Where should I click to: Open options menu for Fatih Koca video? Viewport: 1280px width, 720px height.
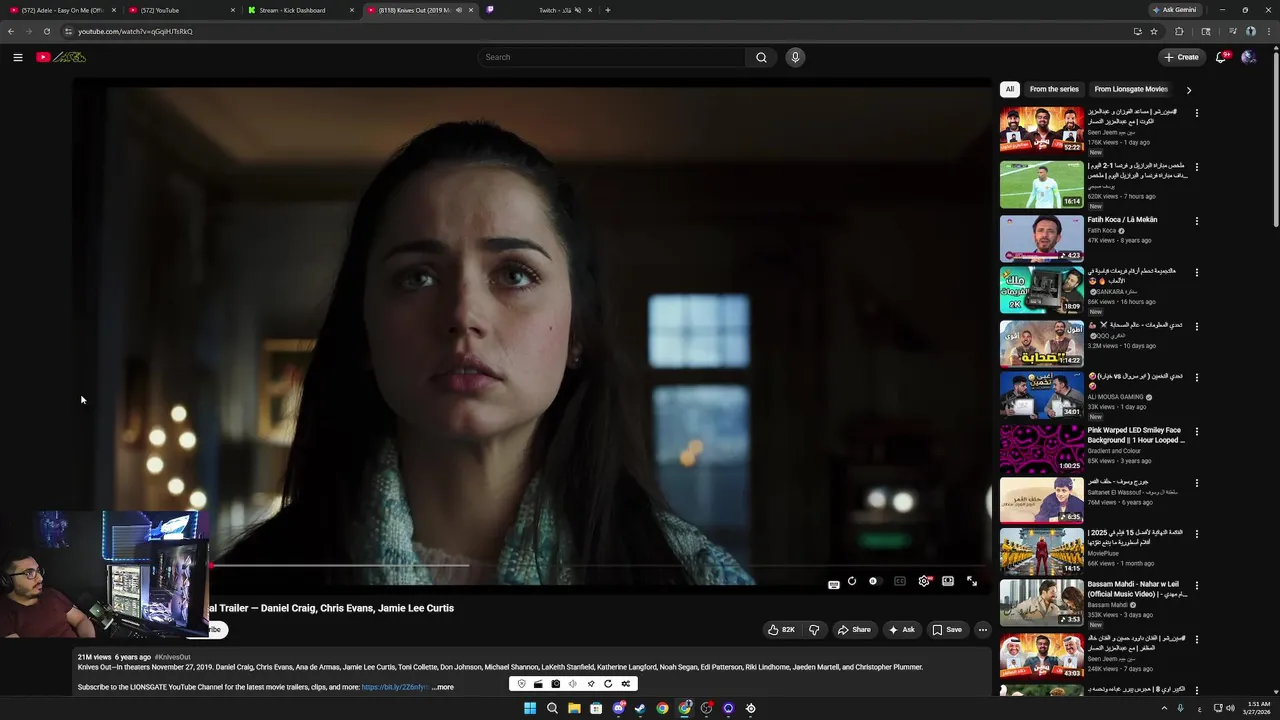coord(1197,221)
